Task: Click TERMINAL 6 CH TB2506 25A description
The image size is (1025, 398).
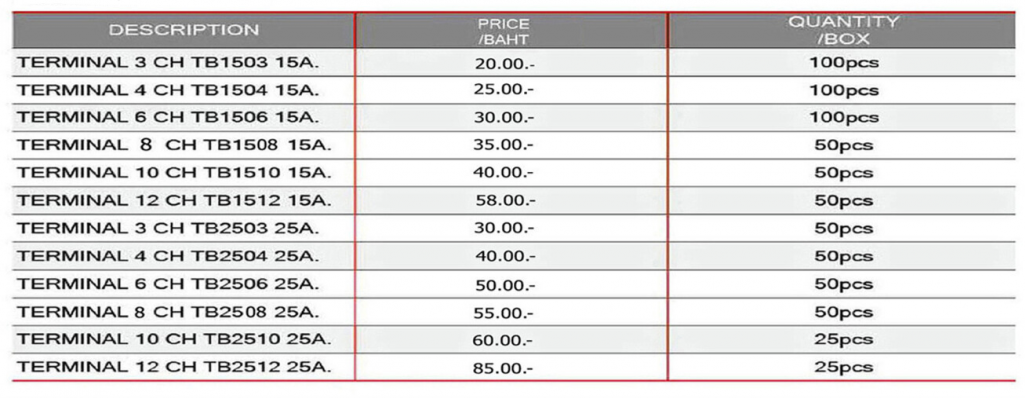Action: 168,284
